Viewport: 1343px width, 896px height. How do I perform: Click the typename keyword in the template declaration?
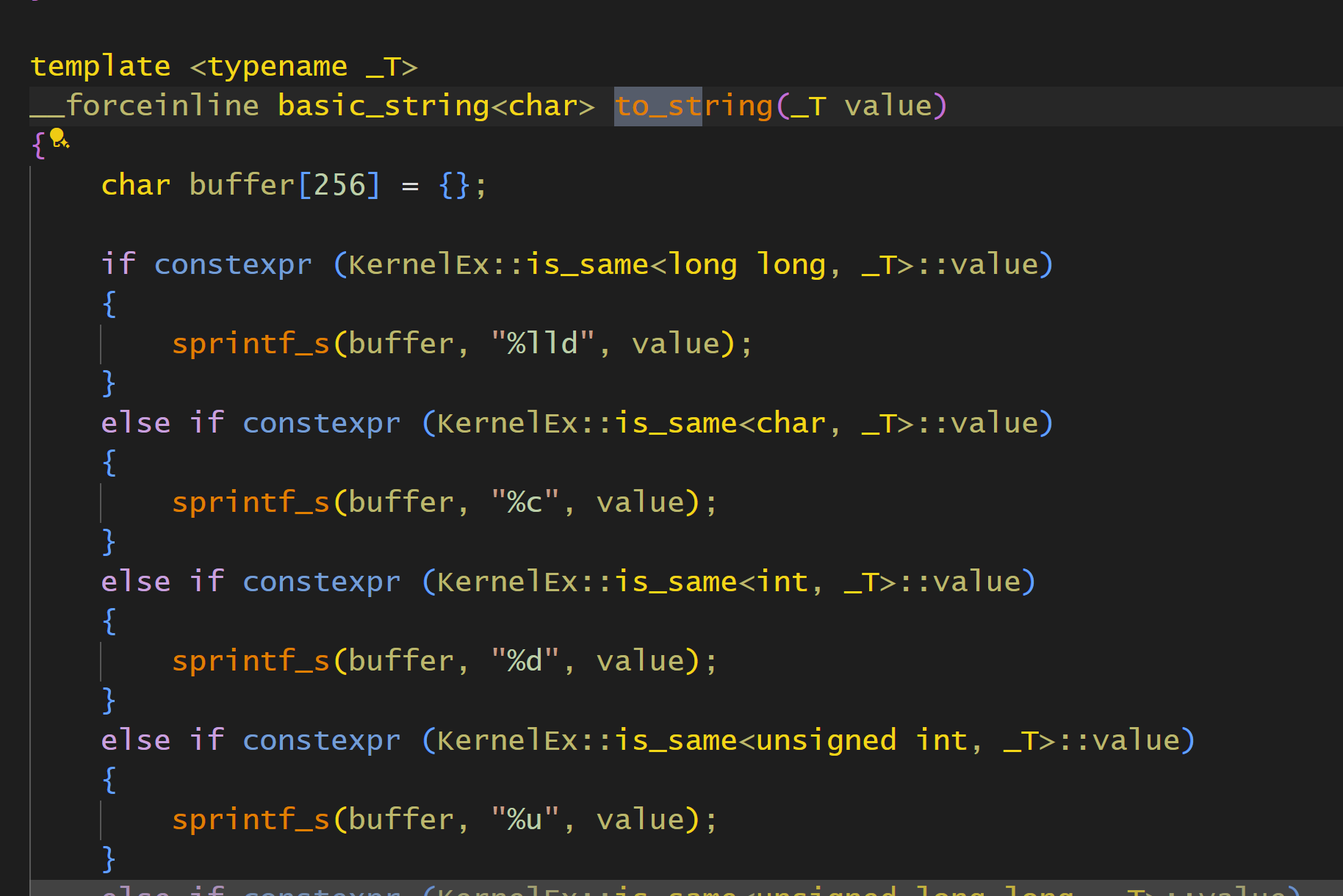[x=278, y=67]
